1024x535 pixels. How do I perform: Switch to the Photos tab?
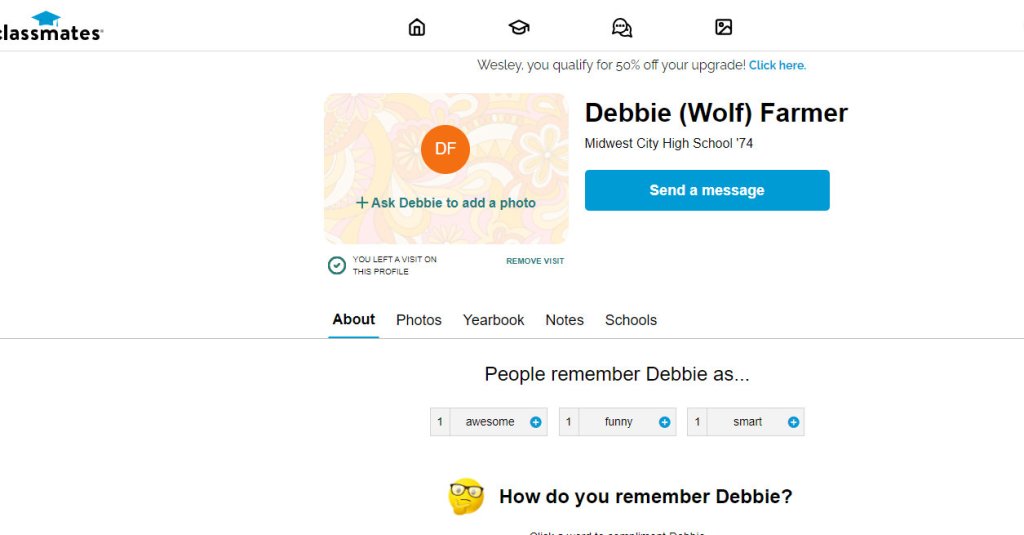[419, 320]
